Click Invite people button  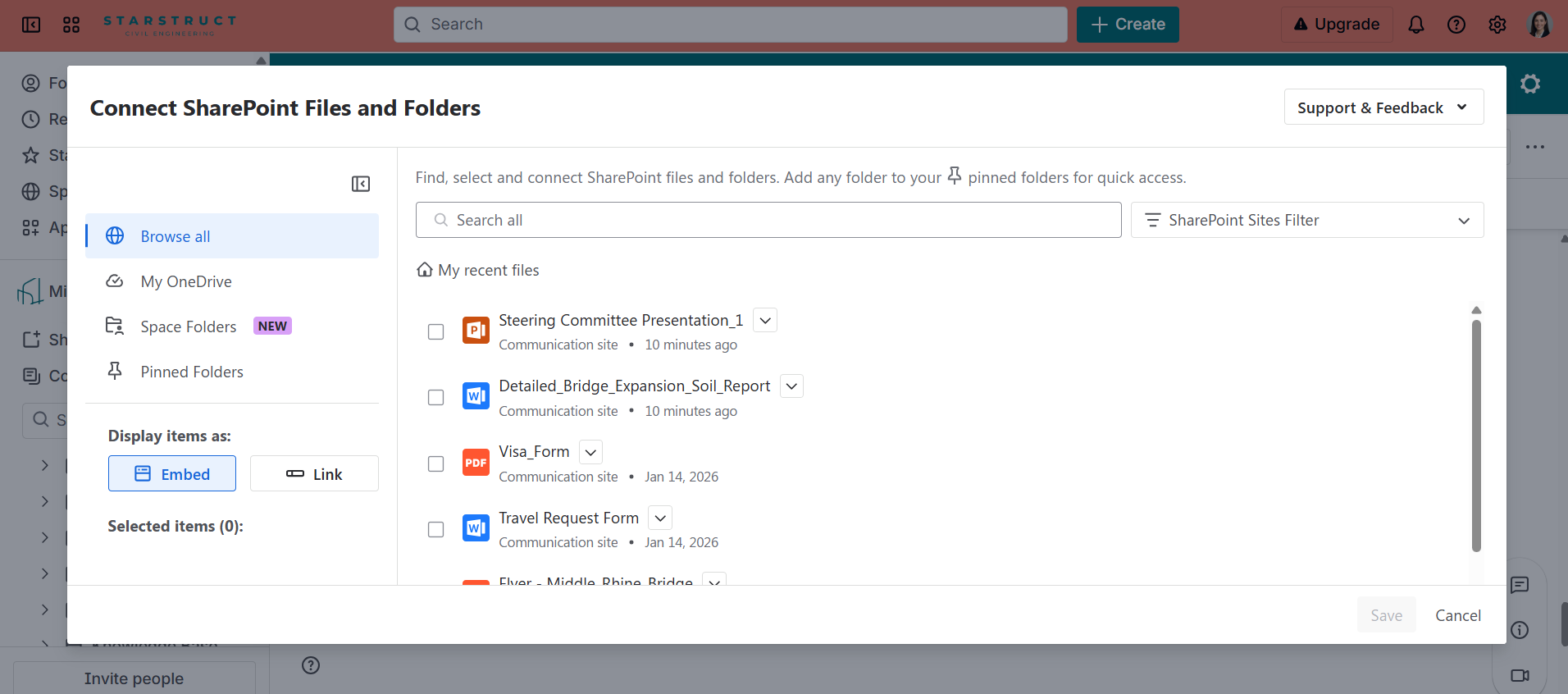[134, 678]
